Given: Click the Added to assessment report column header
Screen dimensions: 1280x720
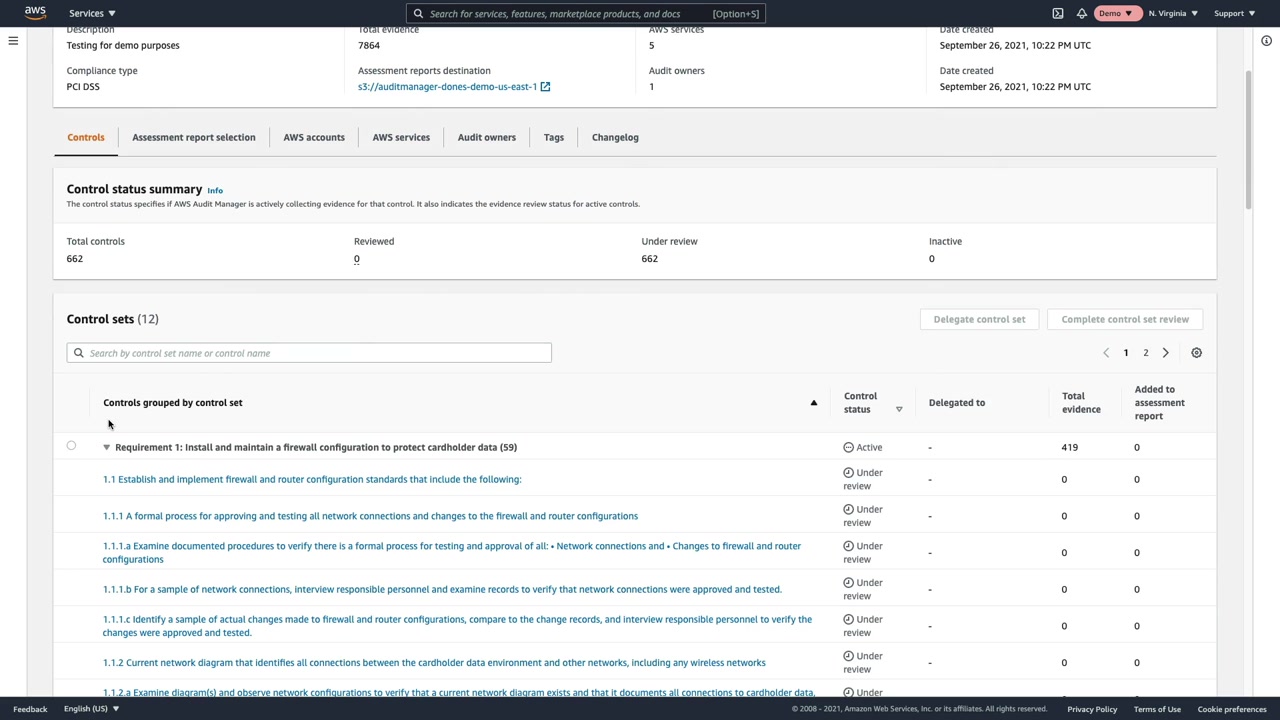Looking at the screenshot, I should coord(1160,403).
